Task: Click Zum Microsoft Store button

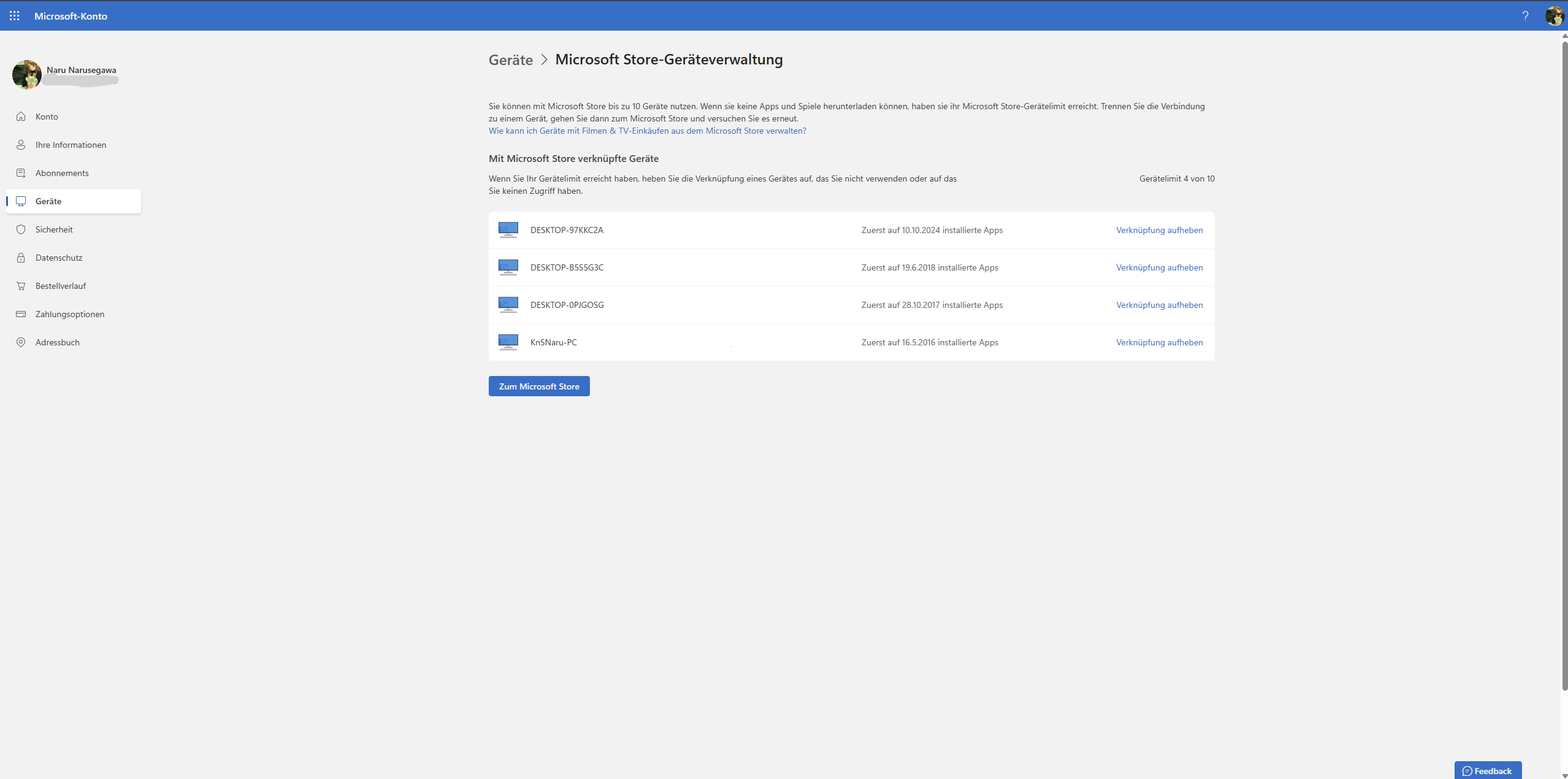Action: pyautogui.click(x=538, y=386)
